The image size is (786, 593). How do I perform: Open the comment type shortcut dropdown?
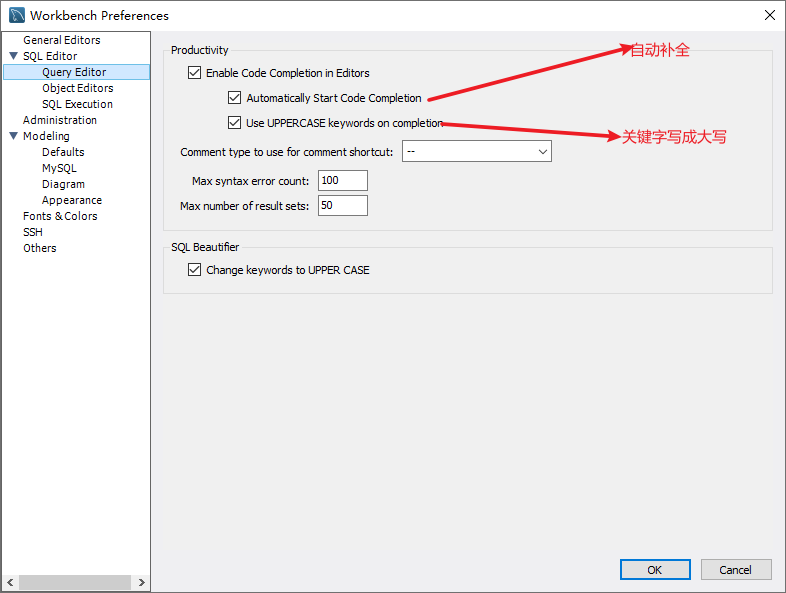[x=477, y=151]
